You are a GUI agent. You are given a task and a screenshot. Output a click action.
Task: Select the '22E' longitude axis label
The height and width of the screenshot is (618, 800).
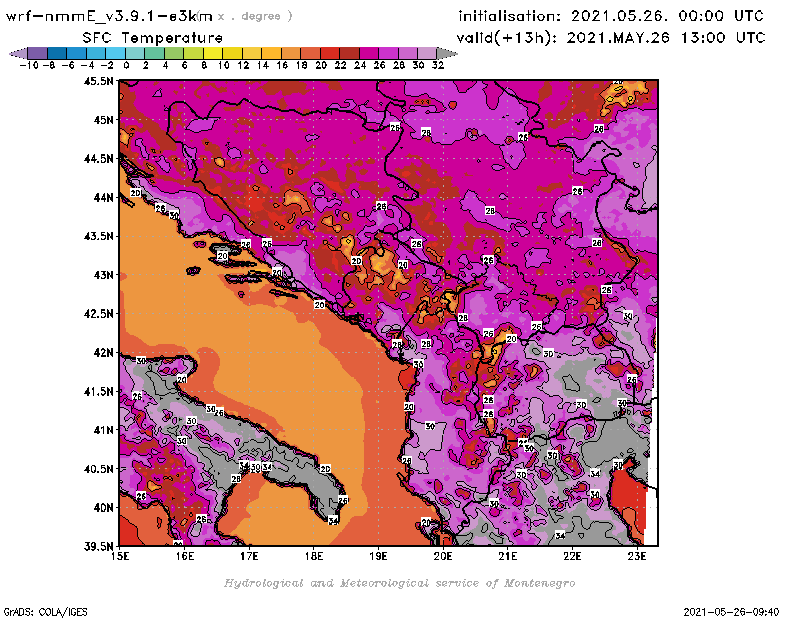coord(572,556)
